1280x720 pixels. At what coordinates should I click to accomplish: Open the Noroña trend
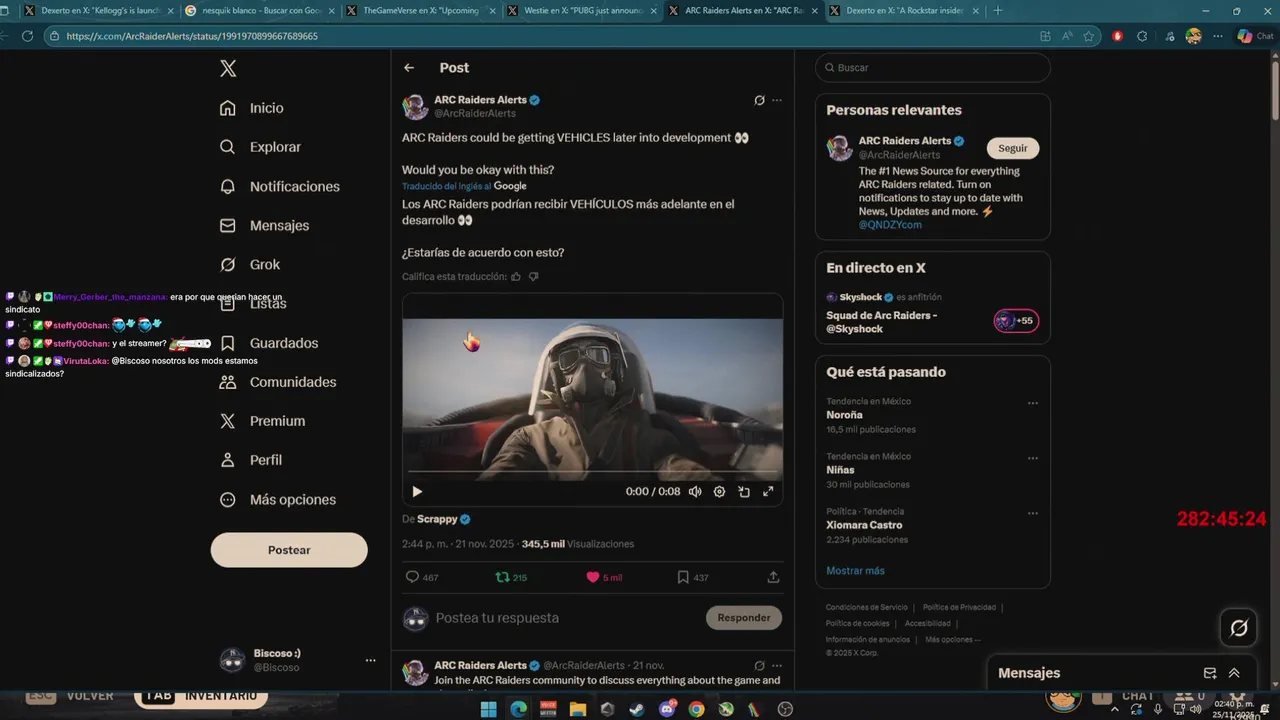[x=844, y=415]
